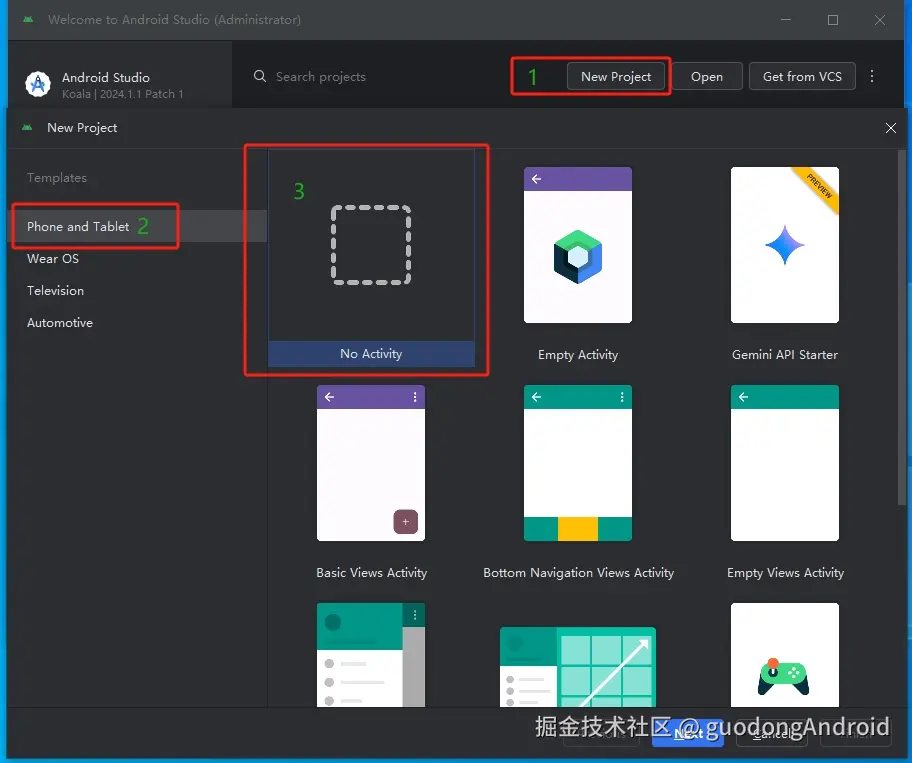
Task: Click Get from VCS button
Action: [x=802, y=76]
